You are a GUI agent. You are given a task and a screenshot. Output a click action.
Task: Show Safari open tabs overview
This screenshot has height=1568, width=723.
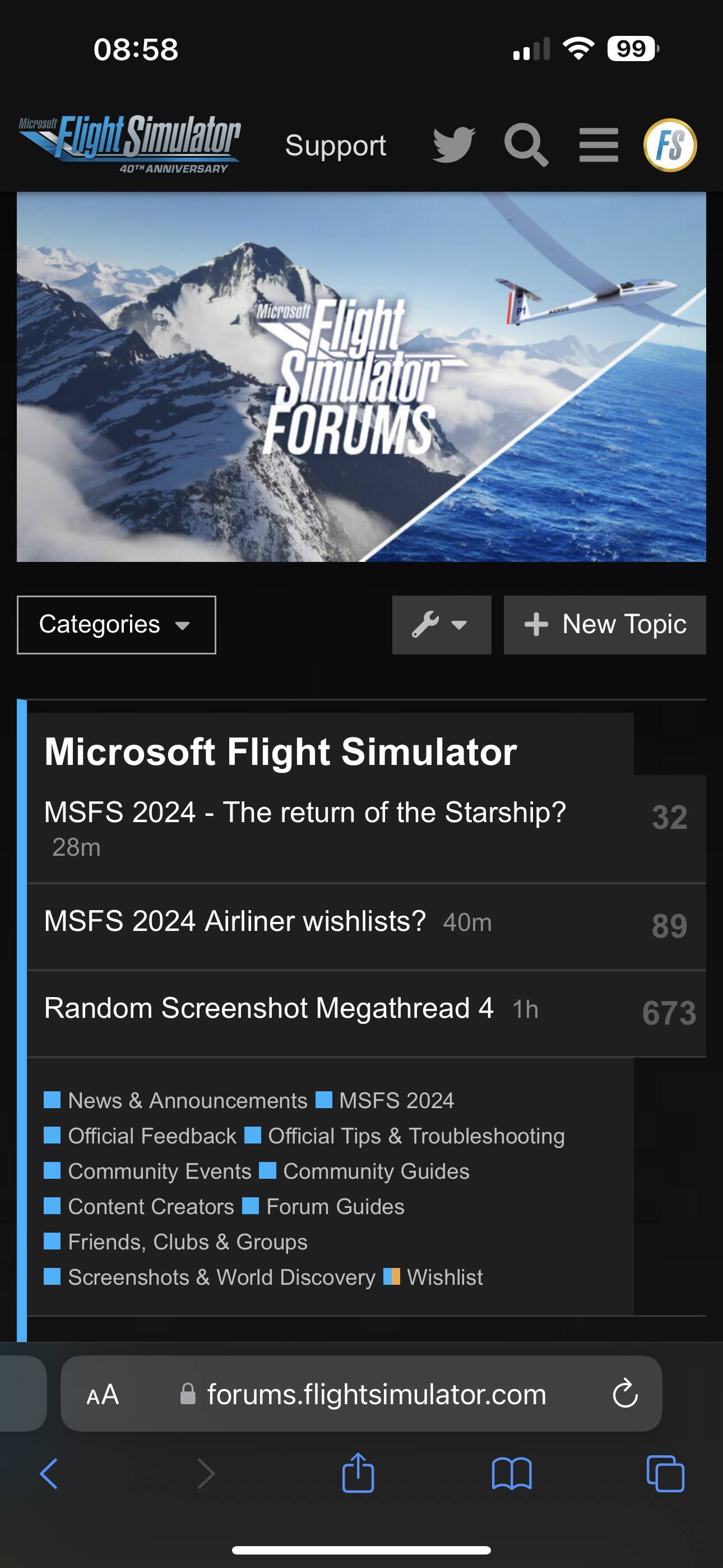pyautogui.click(x=665, y=1473)
